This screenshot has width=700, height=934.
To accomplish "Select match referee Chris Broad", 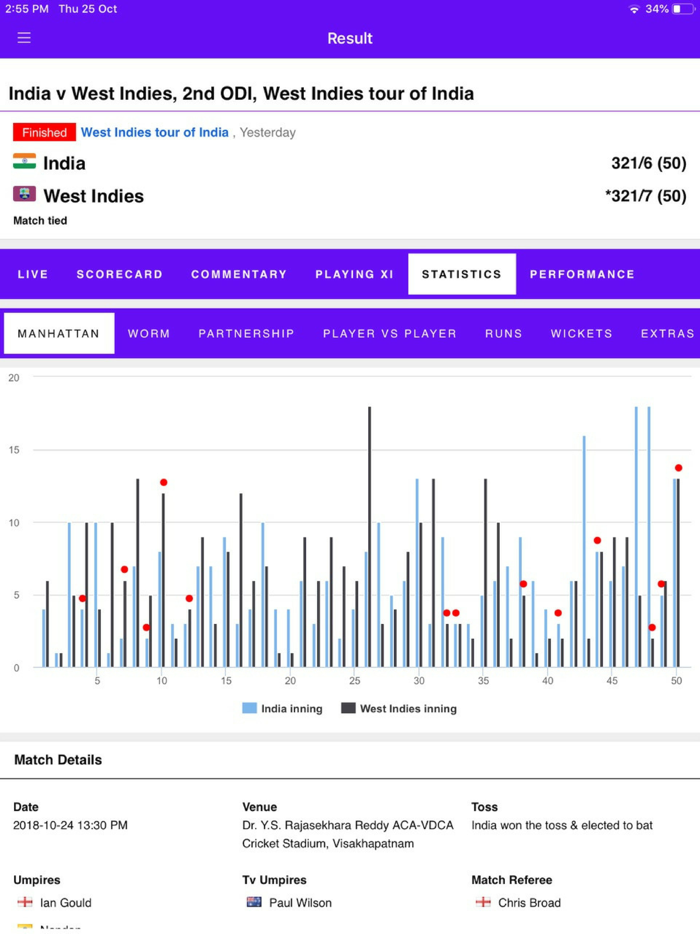I will pos(530,902).
